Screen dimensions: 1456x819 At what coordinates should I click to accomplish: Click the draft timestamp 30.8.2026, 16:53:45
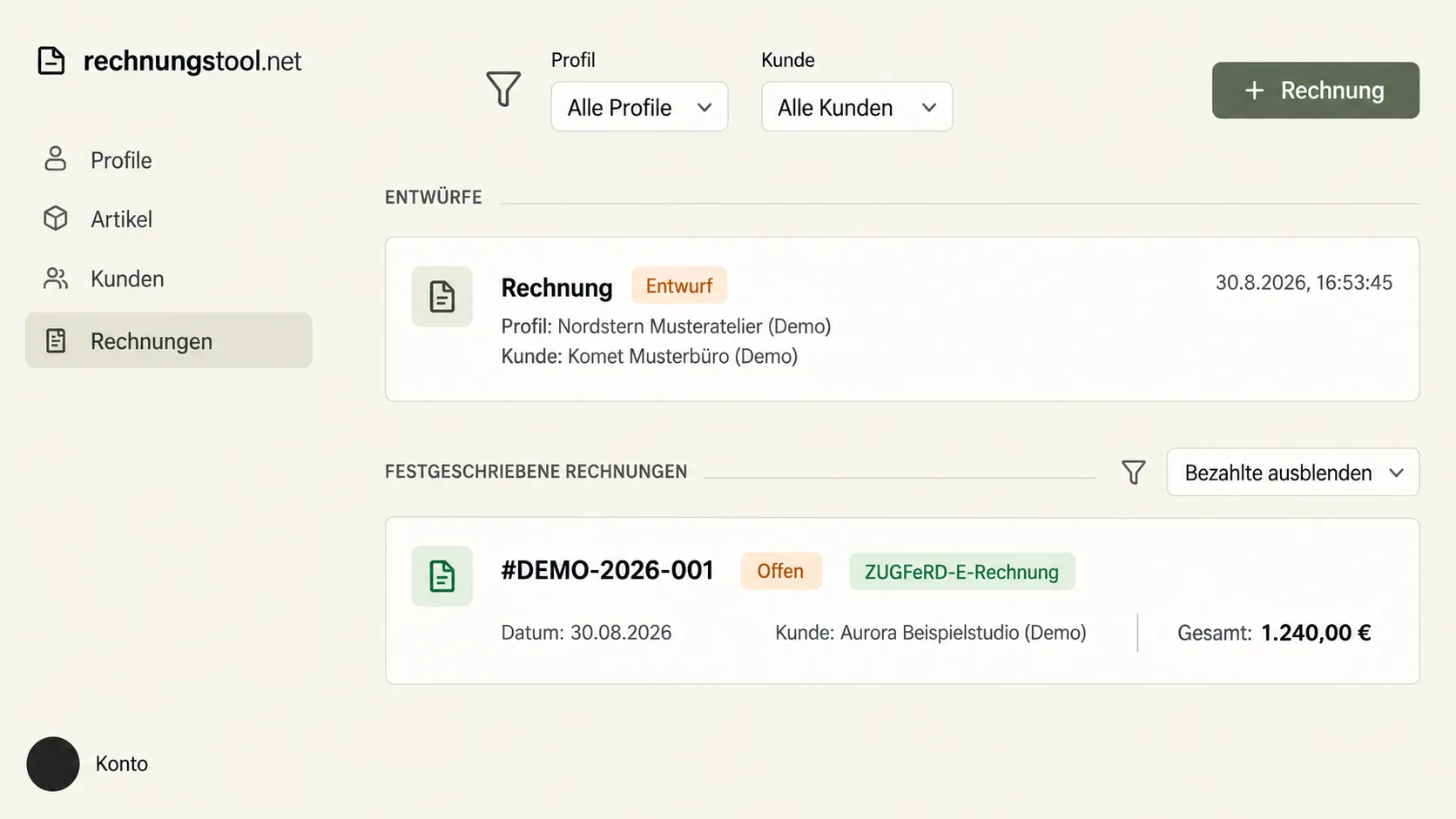click(1304, 283)
